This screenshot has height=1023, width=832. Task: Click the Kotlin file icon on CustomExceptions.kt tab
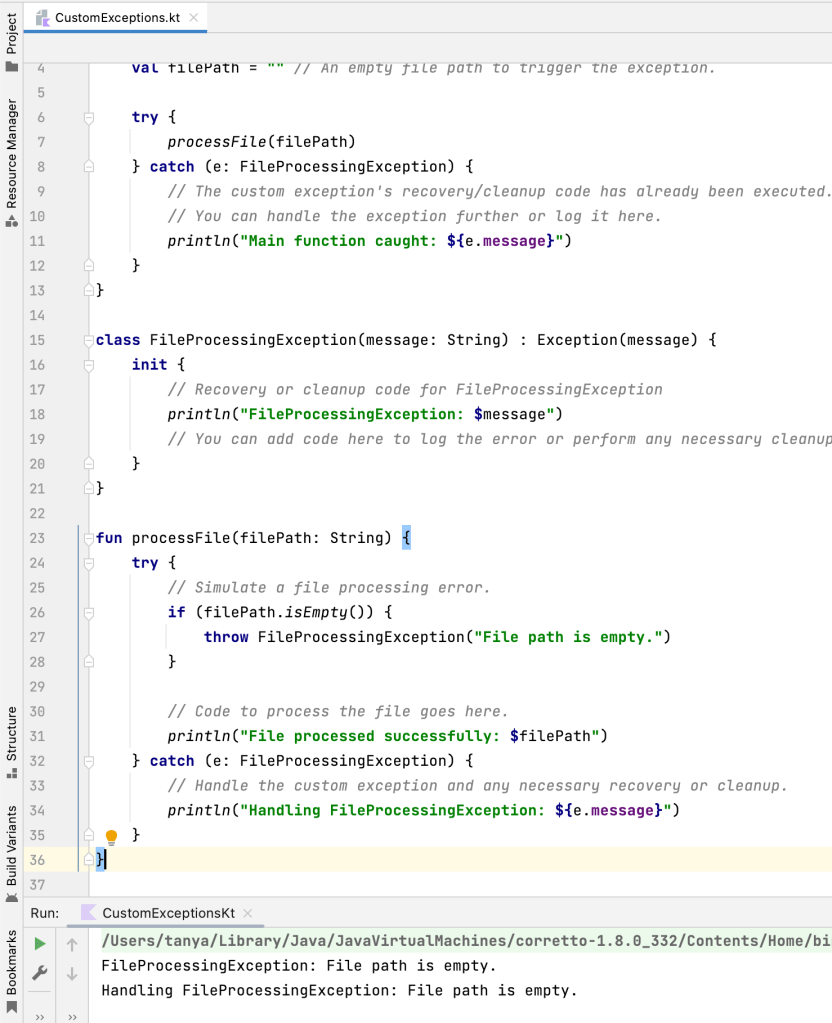(x=42, y=17)
